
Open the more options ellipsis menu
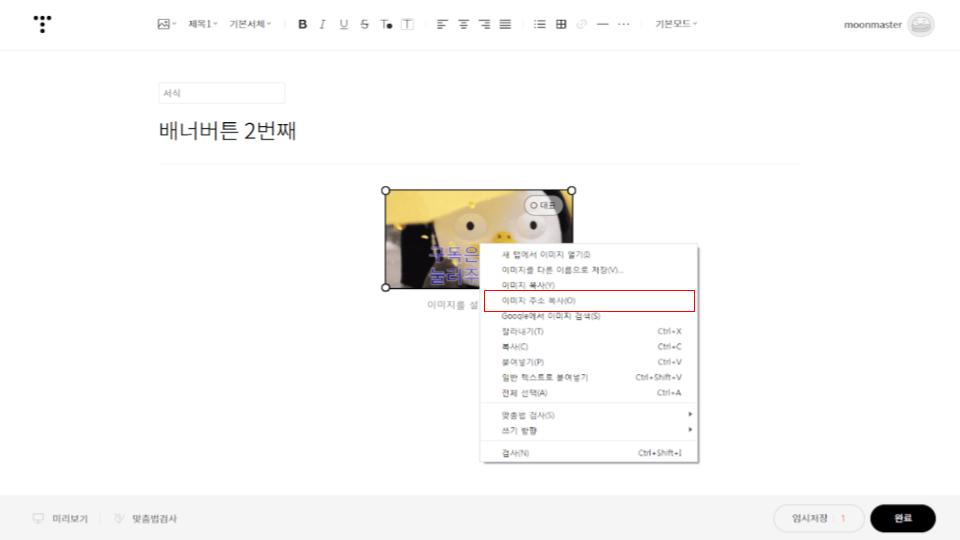pyautogui.click(x=623, y=24)
